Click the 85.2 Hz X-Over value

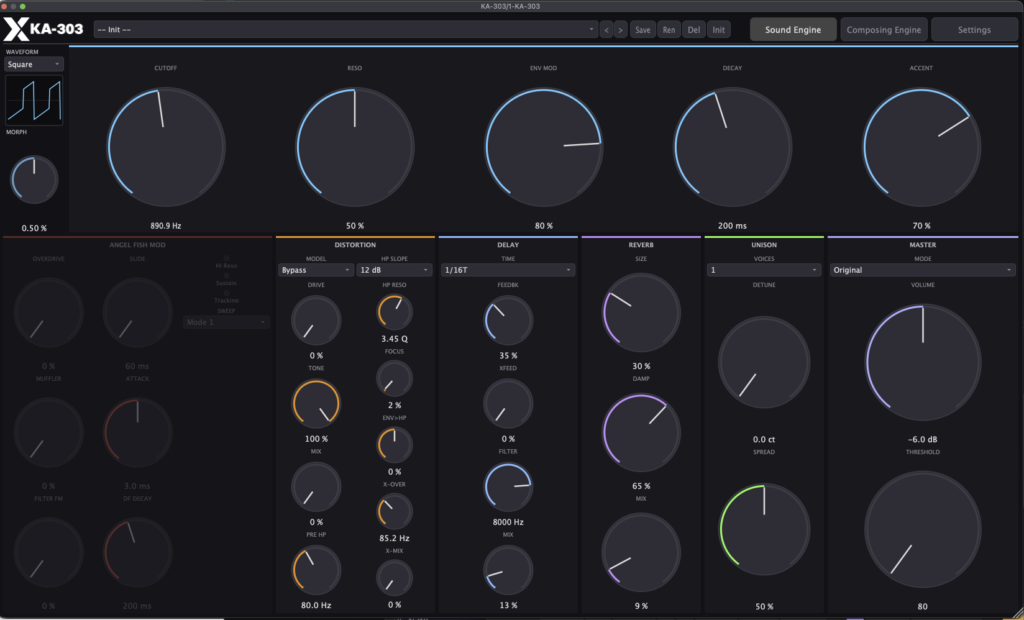tap(394, 538)
